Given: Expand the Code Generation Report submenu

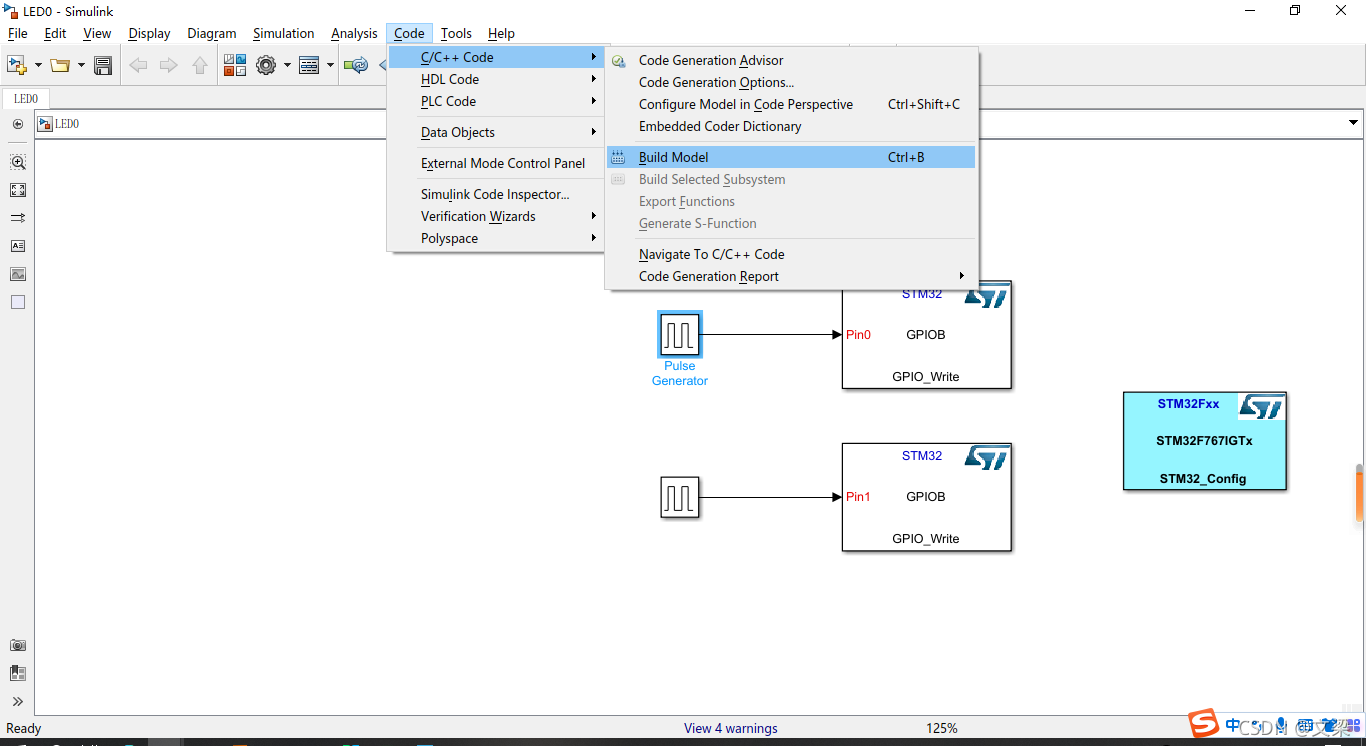Looking at the screenshot, I should pyautogui.click(x=791, y=276).
